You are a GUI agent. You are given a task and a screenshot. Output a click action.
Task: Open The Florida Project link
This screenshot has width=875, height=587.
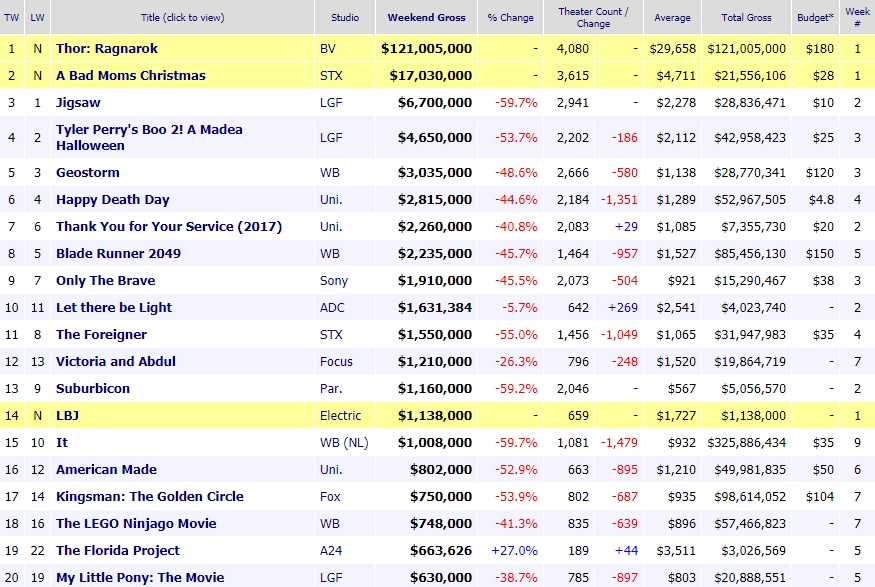[x=118, y=550]
